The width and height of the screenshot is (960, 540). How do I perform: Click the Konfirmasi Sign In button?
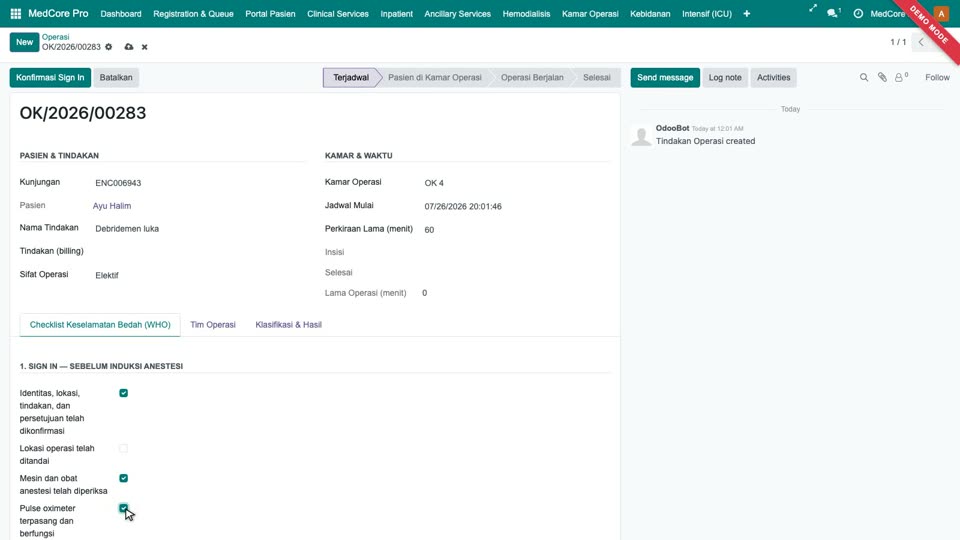coord(50,77)
